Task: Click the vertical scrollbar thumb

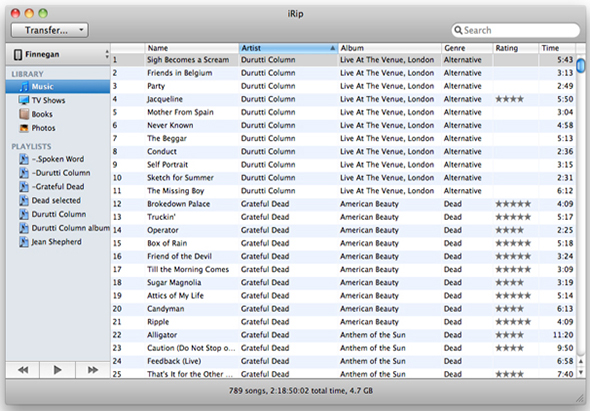Action: pos(581,65)
